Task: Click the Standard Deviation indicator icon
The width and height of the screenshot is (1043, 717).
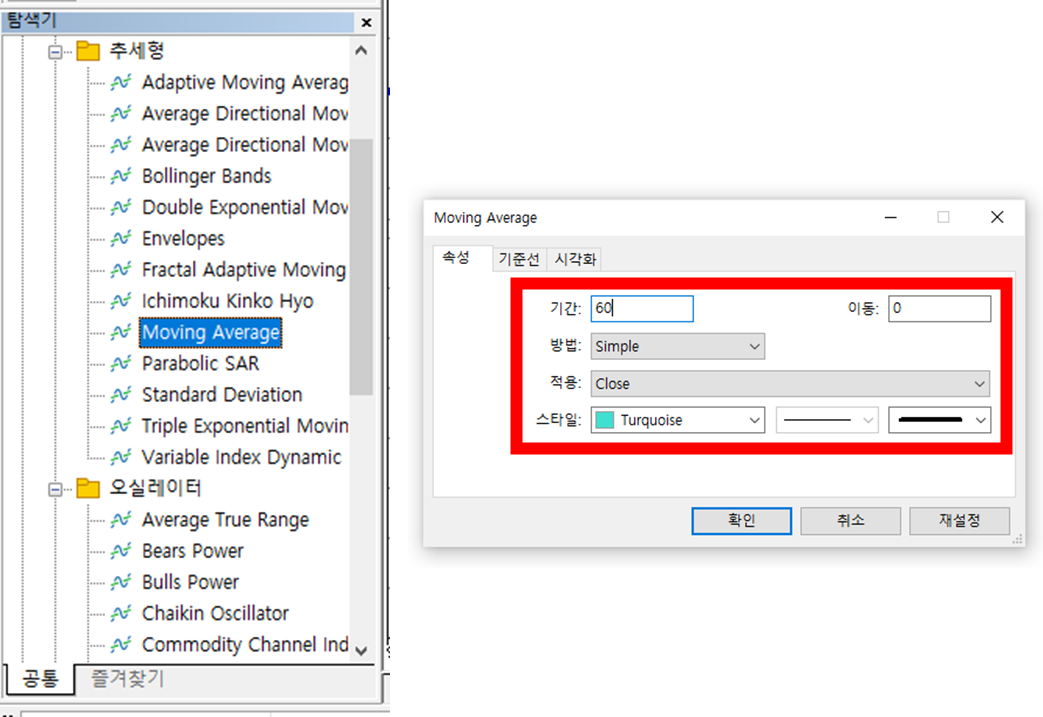Action: point(120,394)
